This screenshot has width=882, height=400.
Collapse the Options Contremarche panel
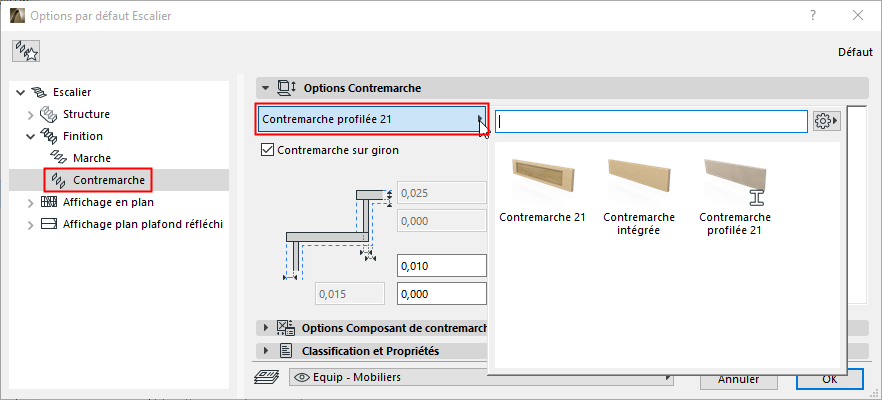(266, 88)
